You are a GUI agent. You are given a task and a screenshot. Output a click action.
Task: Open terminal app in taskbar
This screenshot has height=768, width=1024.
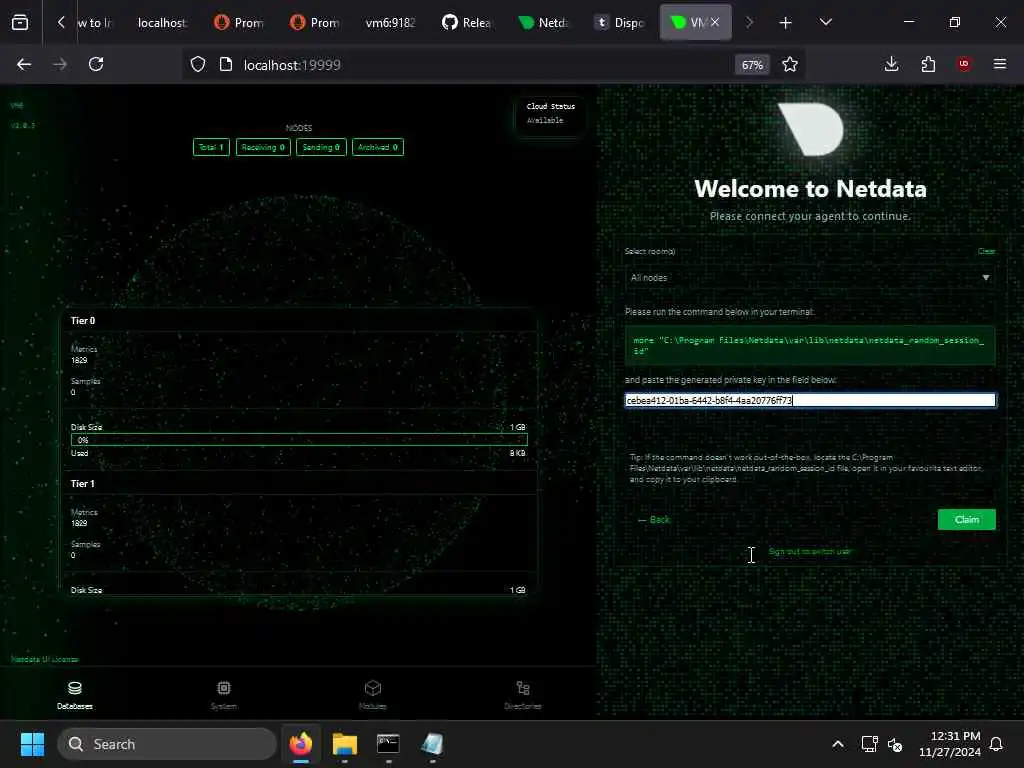tap(388, 744)
